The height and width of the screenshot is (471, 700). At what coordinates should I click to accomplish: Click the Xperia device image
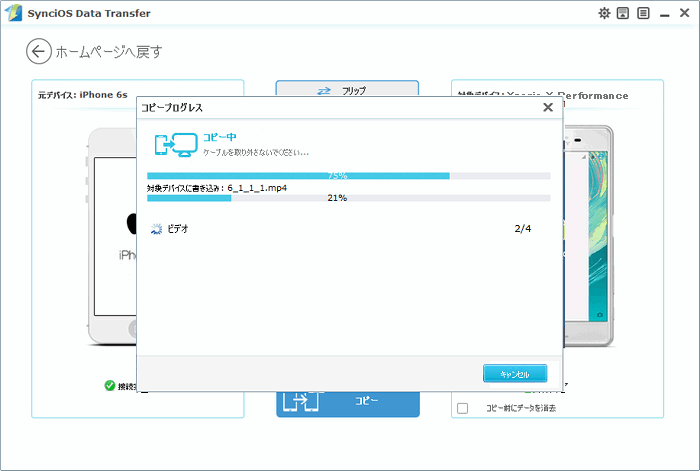pos(588,237)
